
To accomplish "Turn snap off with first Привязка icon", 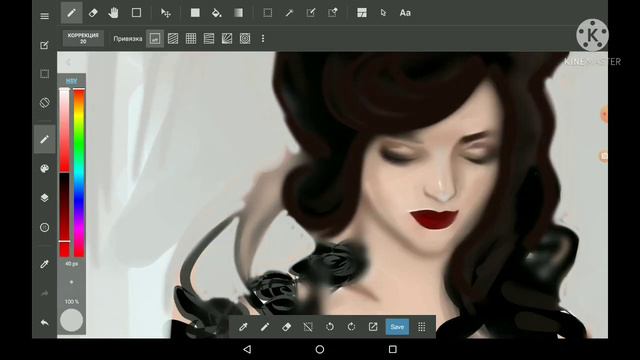I will click(155, 39).
